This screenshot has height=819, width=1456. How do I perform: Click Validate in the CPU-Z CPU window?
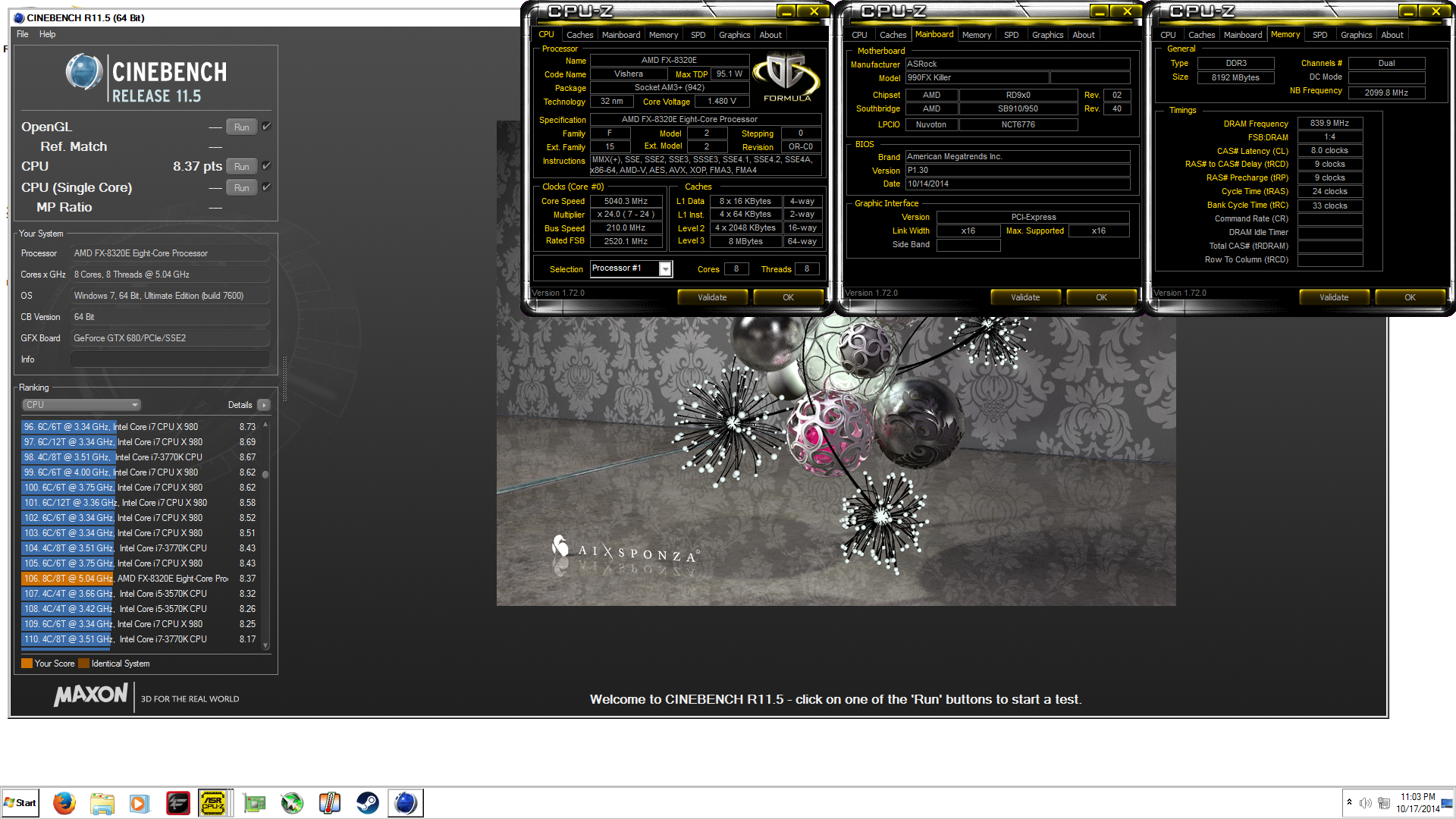tap(712, 297)
